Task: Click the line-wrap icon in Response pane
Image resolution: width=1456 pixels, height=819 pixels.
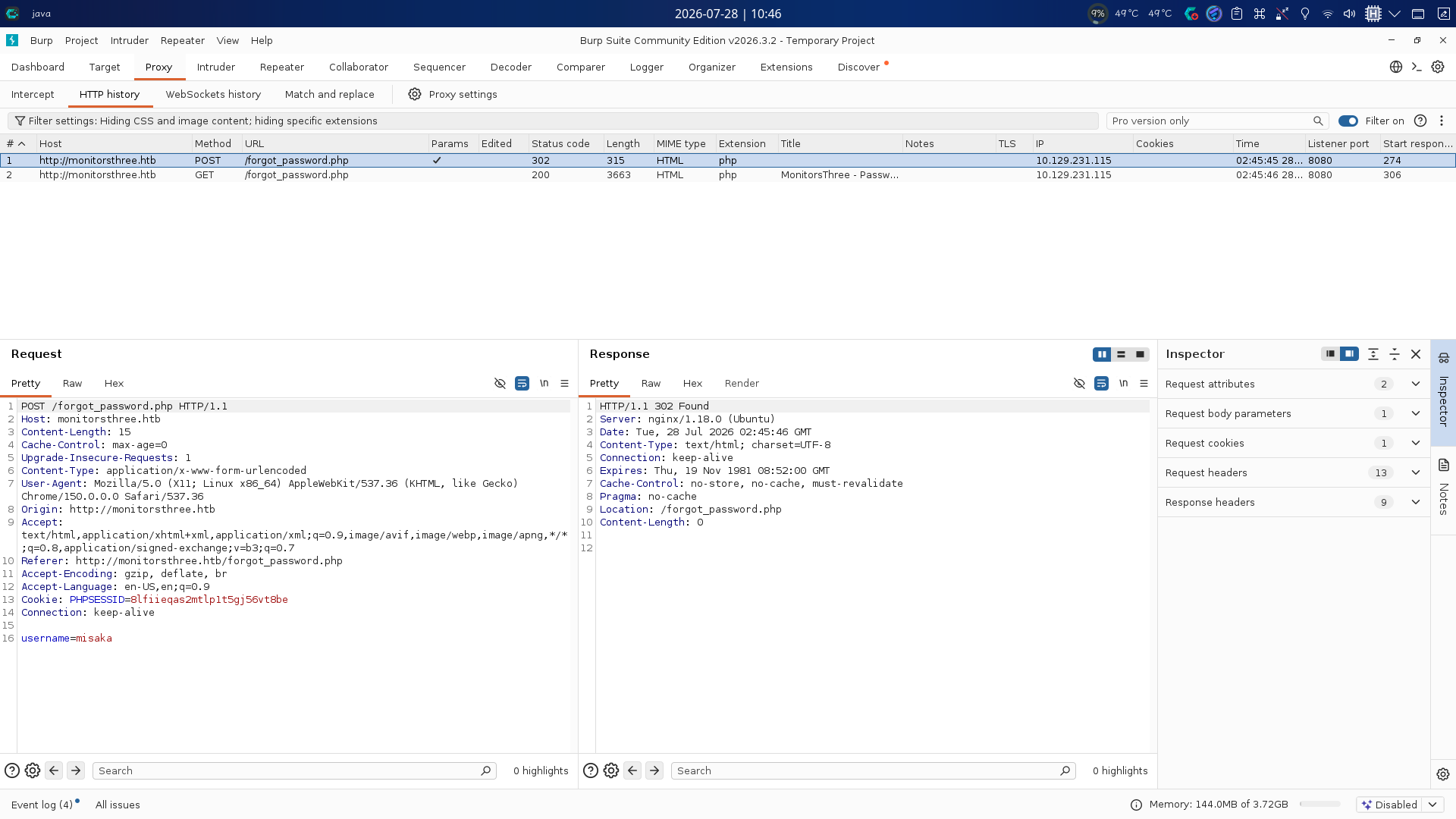Action: point(1101,384)
